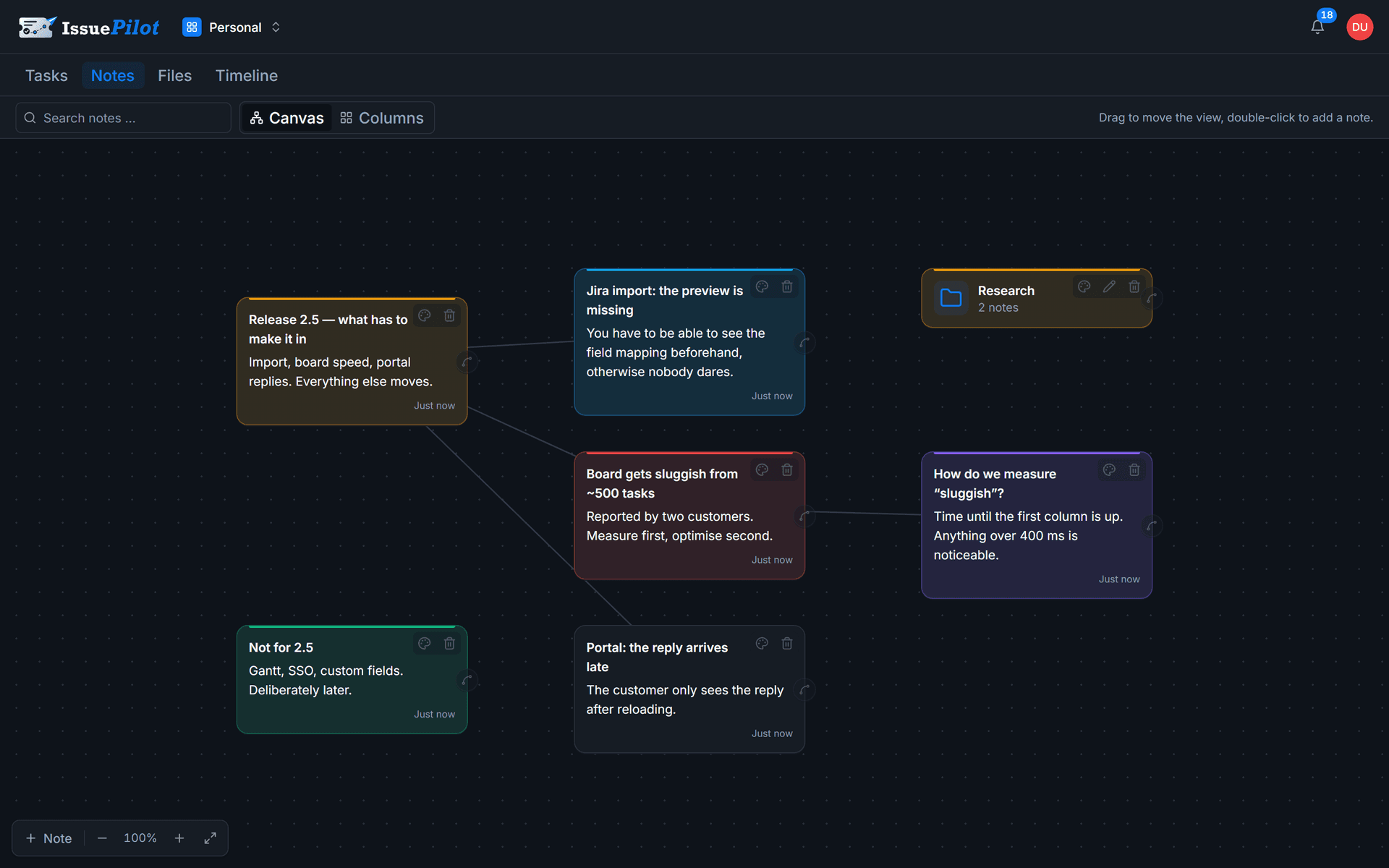Open color palette on Research folder
Image resolution: width=1389 pixels, height=868 pixels.
(1084, 286)
